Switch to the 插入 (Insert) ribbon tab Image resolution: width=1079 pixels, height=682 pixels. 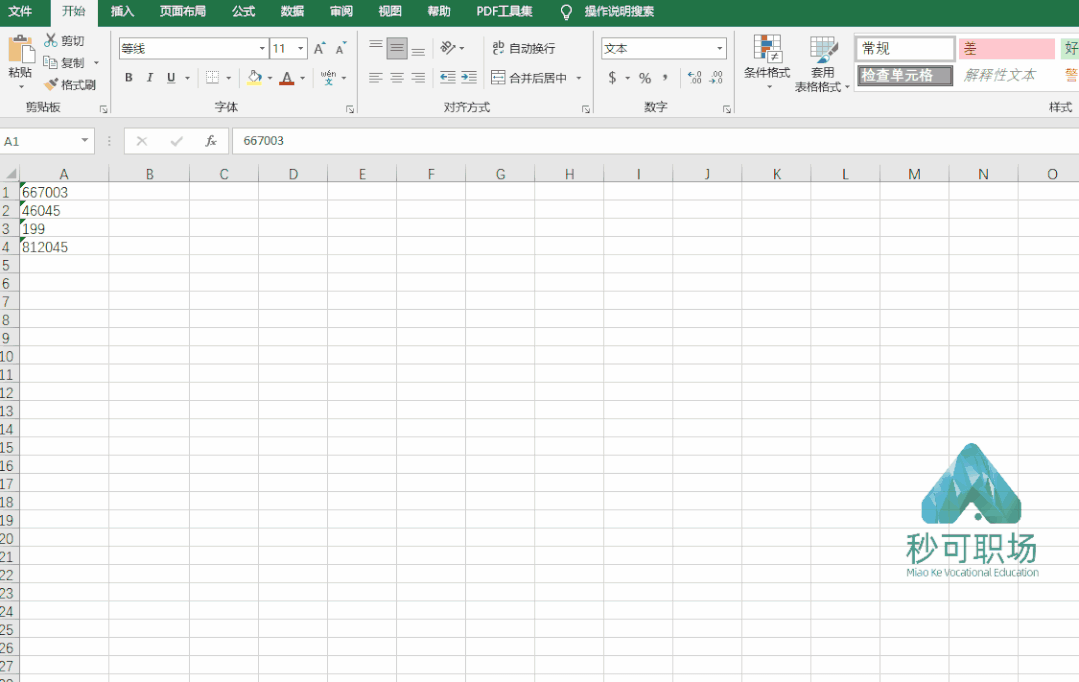coord(122,12)
